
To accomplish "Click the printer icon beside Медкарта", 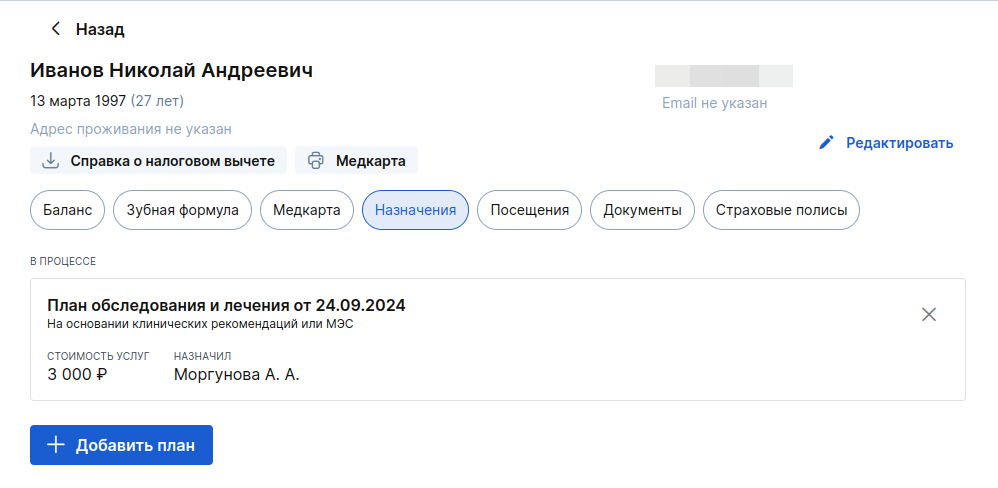I will (316, 160).
